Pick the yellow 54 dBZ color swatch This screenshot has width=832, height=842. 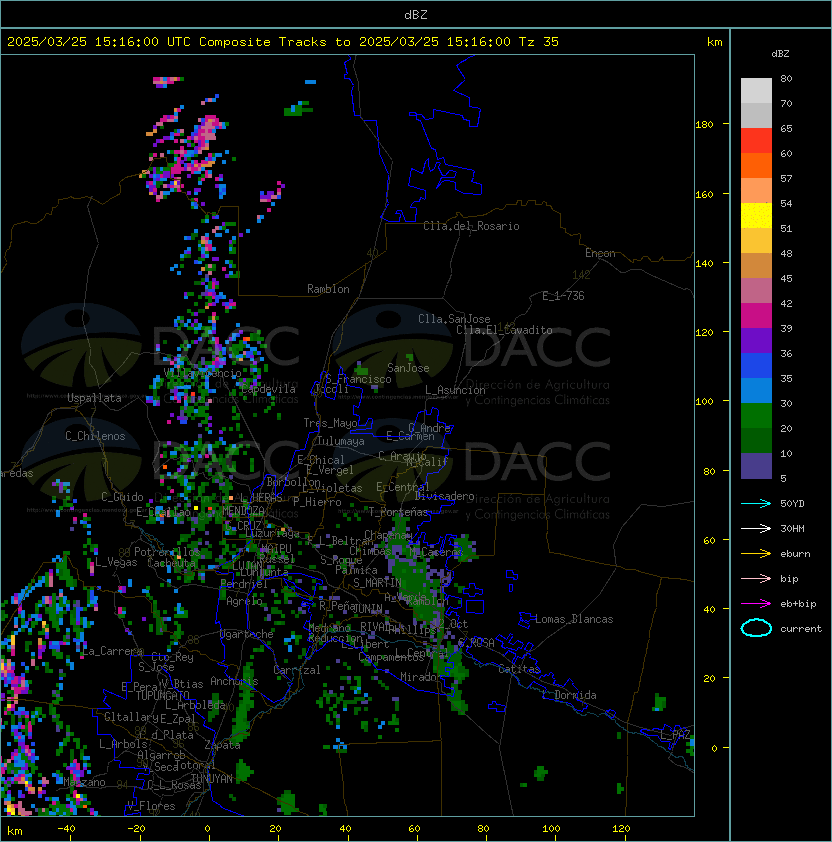756,216
